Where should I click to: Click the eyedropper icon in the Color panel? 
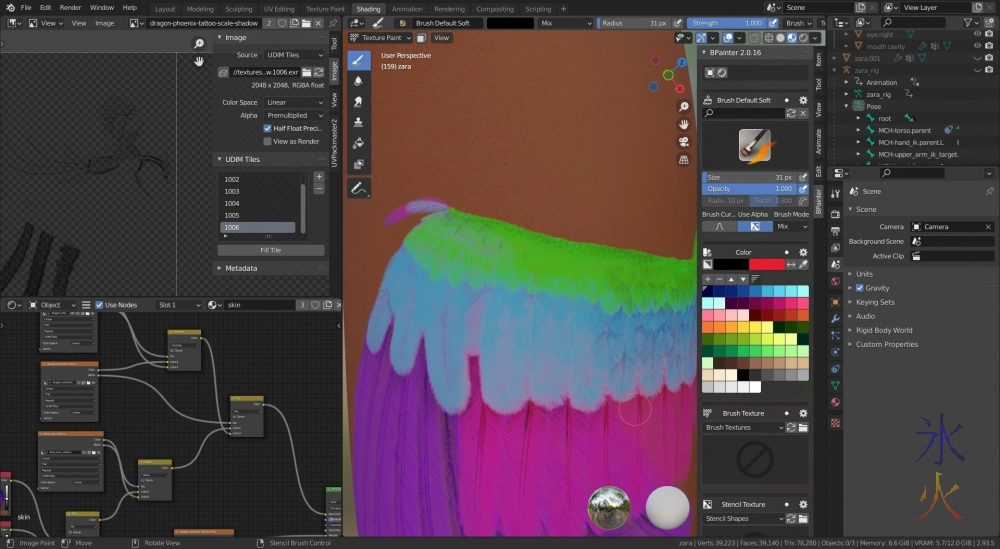[803, 264]
